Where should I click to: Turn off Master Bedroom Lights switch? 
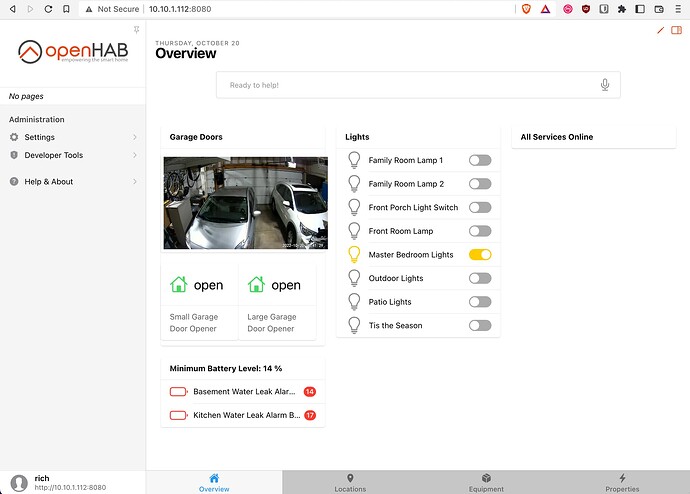[x=480, y=255]
